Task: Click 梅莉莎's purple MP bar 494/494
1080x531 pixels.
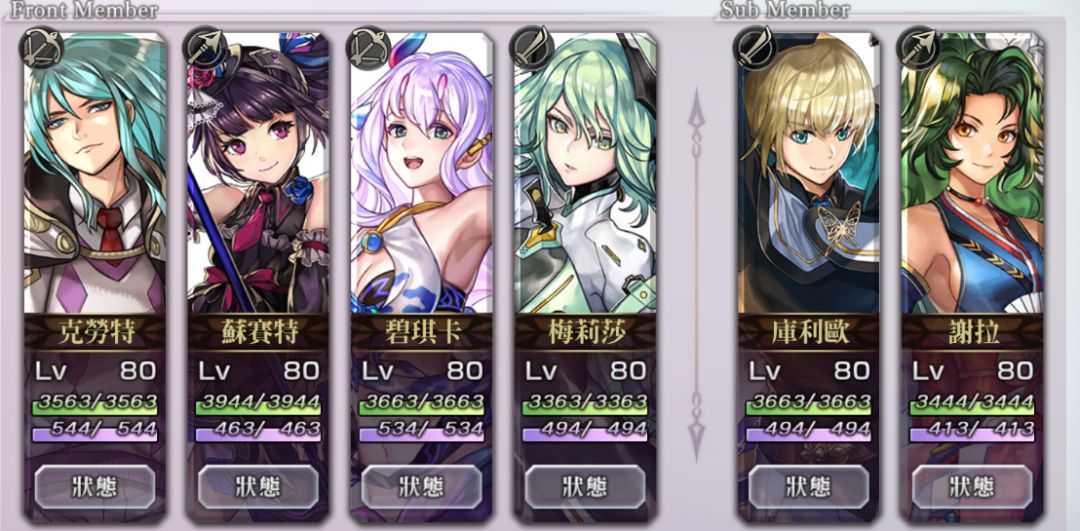Action: click(585, 431)
